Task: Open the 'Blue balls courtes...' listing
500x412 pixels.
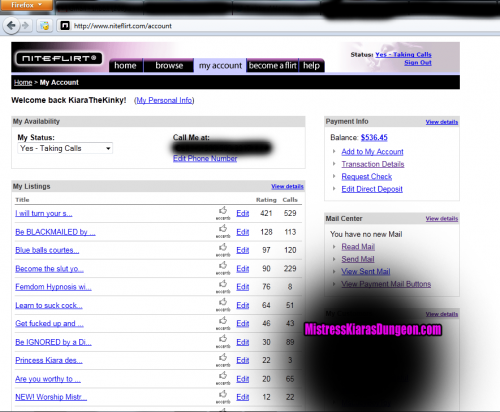Action: pos(47,250)
